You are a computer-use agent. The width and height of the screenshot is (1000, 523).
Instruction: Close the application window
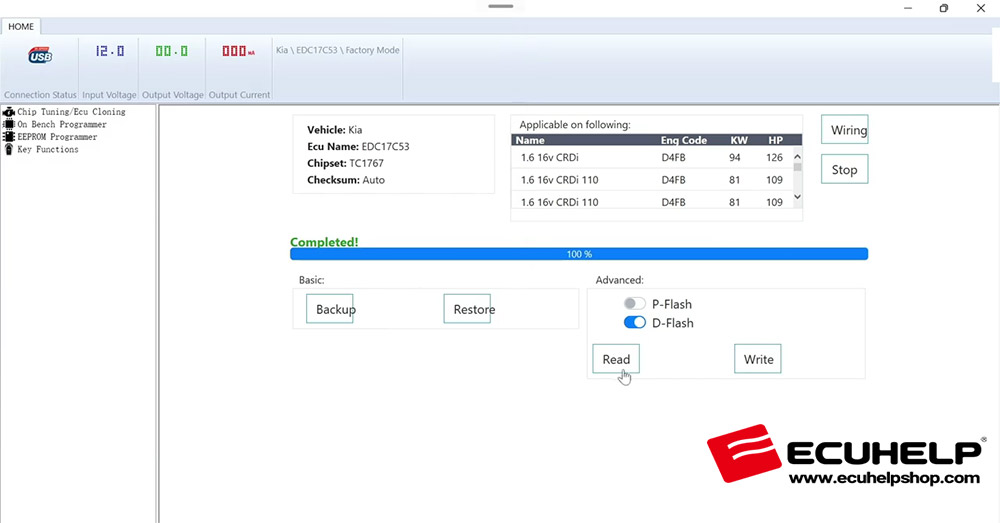pyautogui.click(x=981, y=8)
